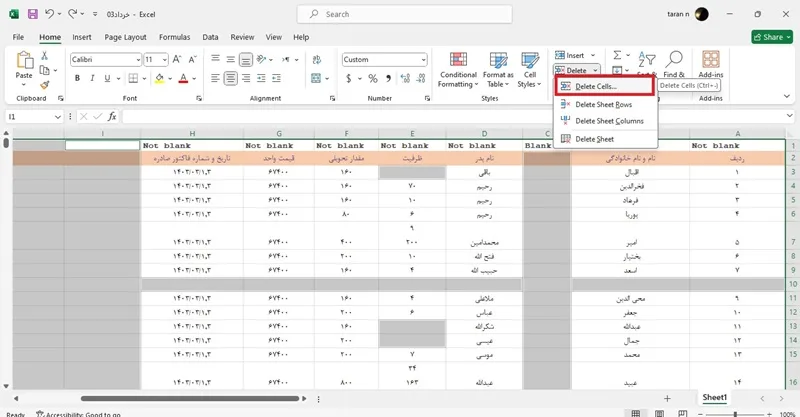Click the green Share button
This screenshot has width=800, height=417.
click(x=772, y=37)
